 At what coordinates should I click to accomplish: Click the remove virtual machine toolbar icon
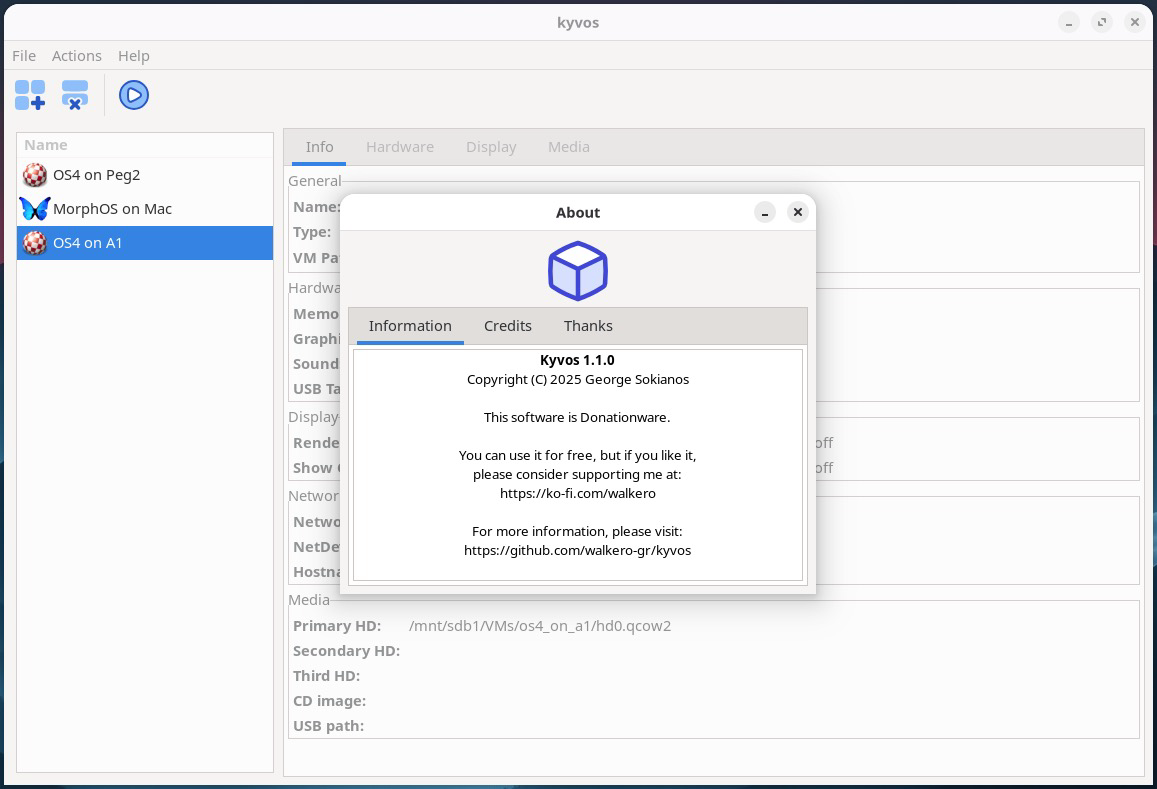click(75, 95)
